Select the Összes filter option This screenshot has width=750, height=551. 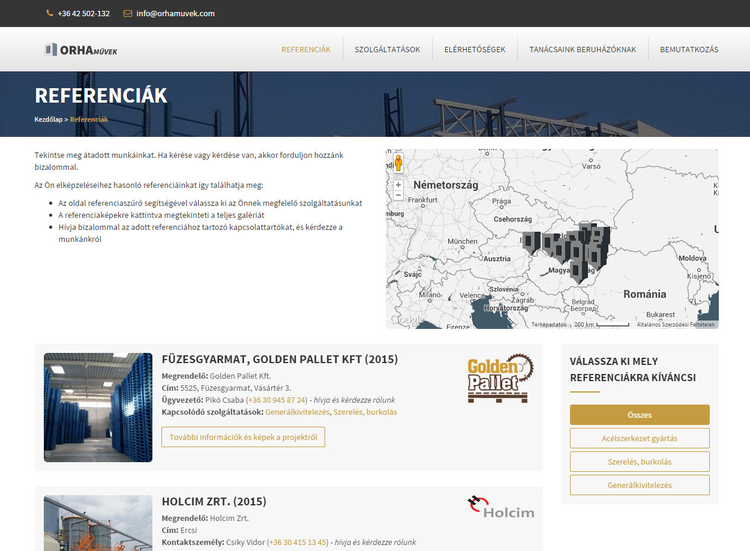point(639,414)
